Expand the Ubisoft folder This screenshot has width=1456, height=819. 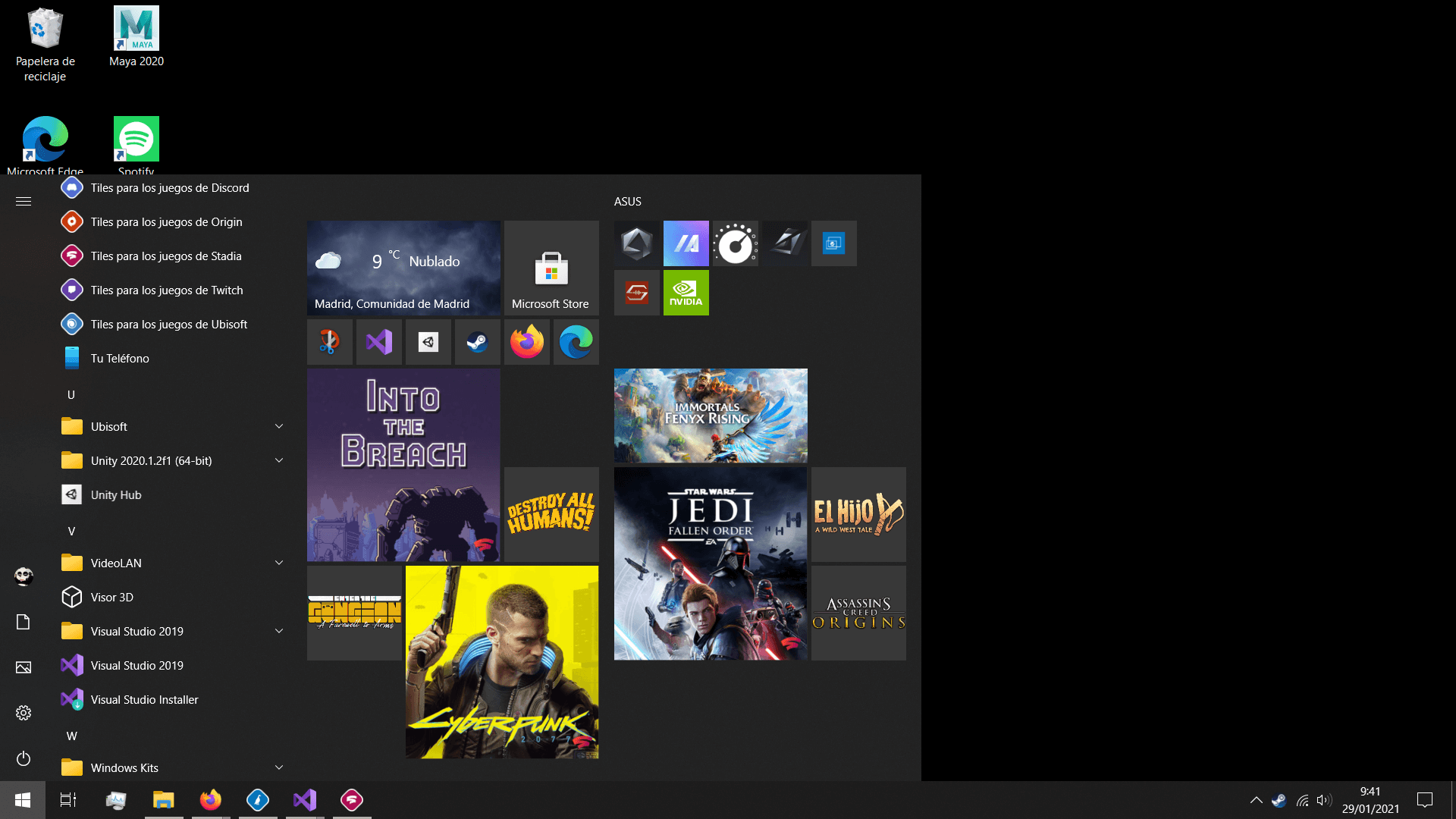tap(278, 426)
